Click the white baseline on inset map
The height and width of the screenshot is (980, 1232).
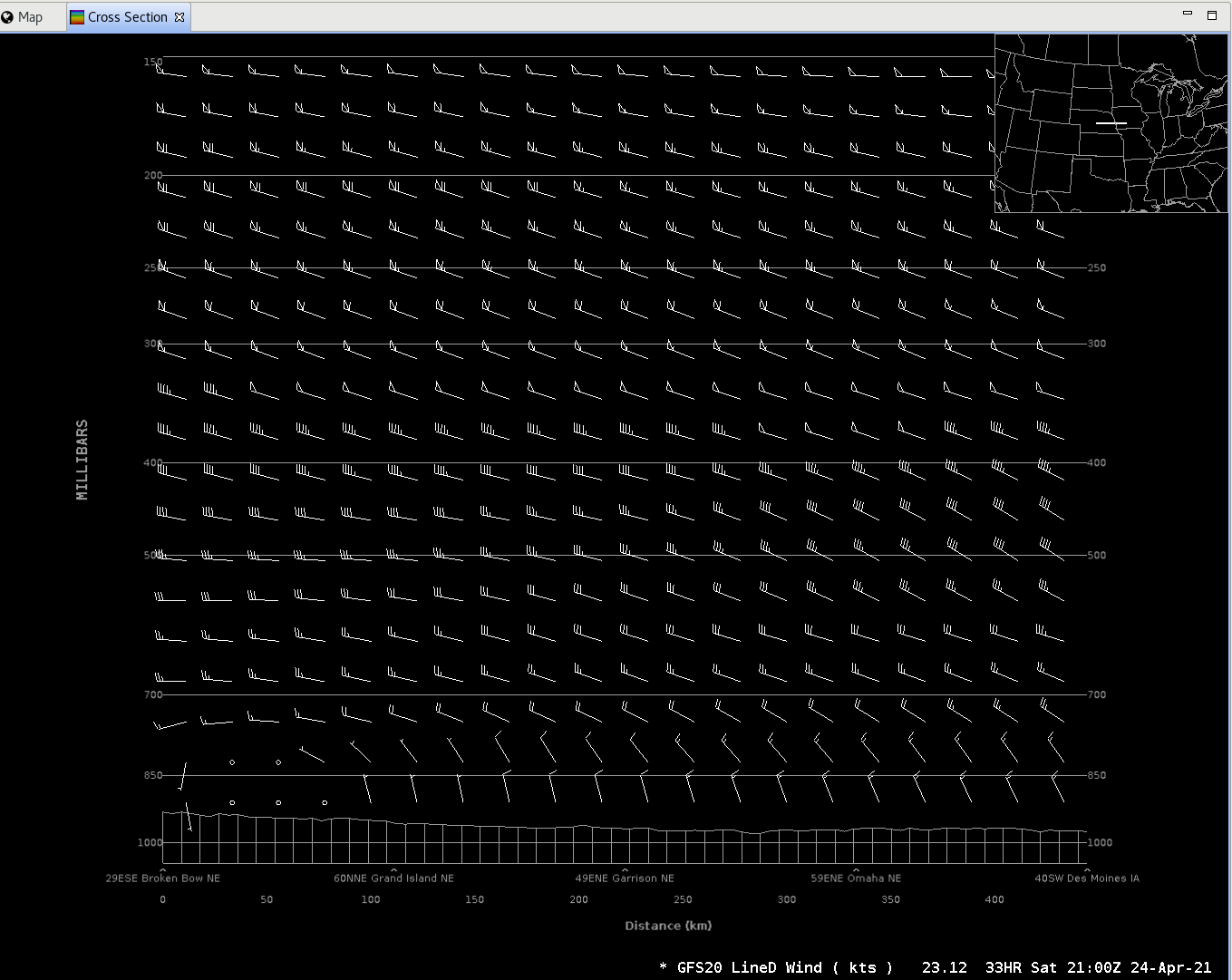point(1111,122)
